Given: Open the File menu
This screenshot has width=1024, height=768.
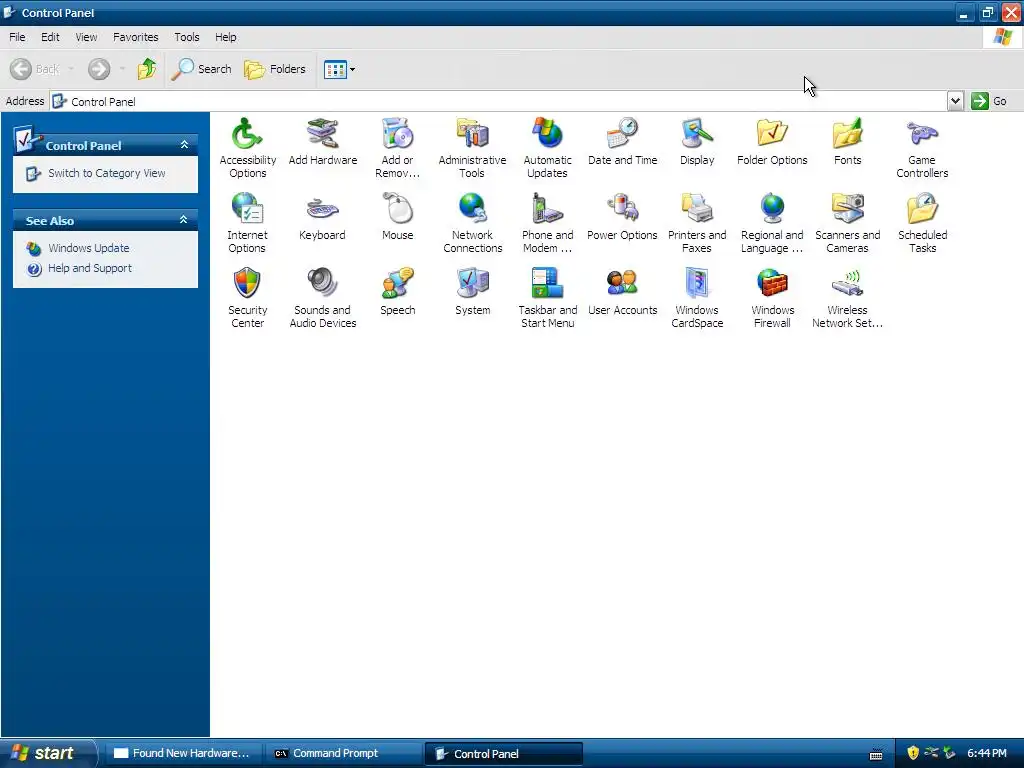Looking at the screenshot, I should pos(17,37).
